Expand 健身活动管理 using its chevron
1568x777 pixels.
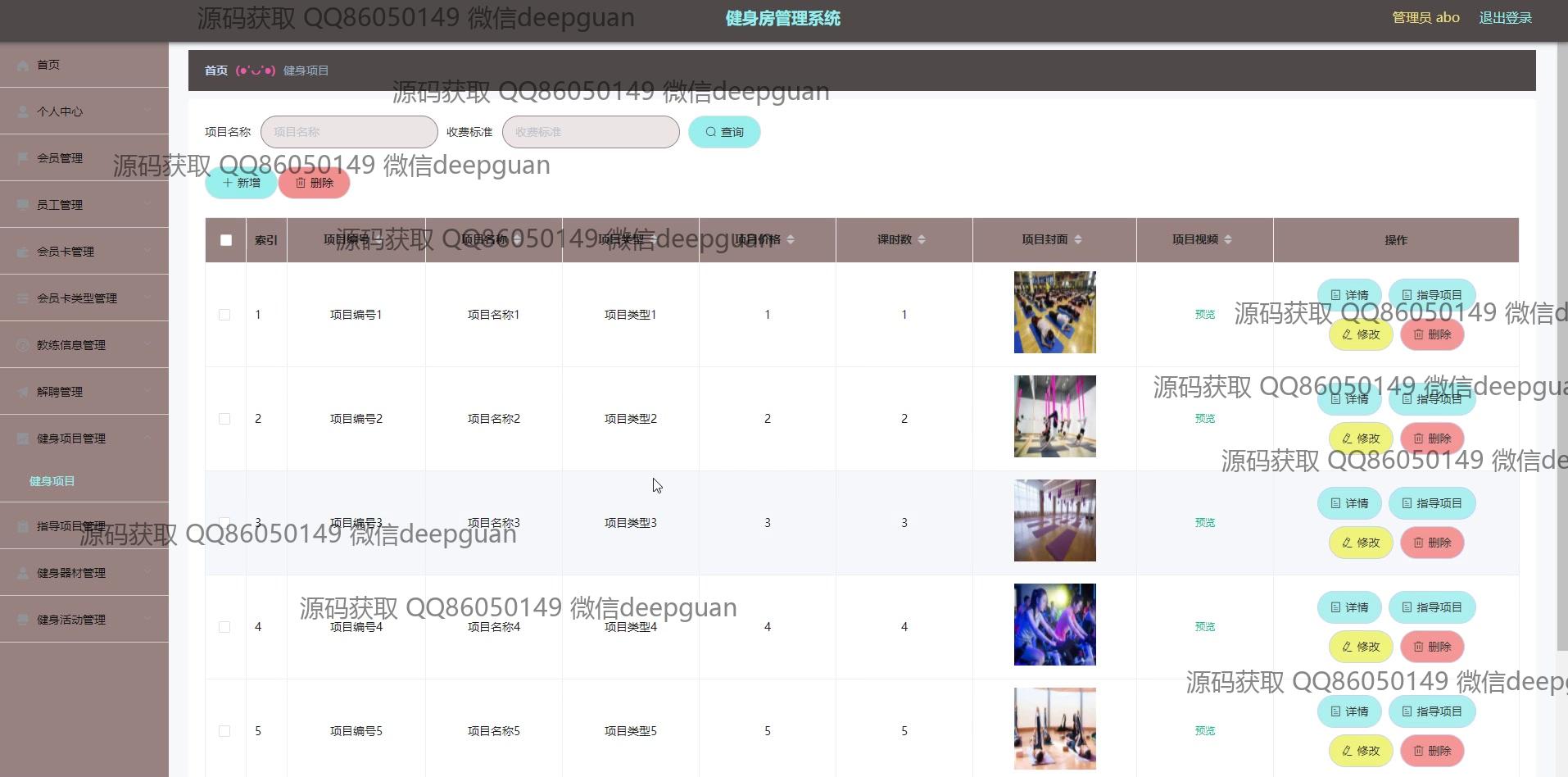click(147, 619)
